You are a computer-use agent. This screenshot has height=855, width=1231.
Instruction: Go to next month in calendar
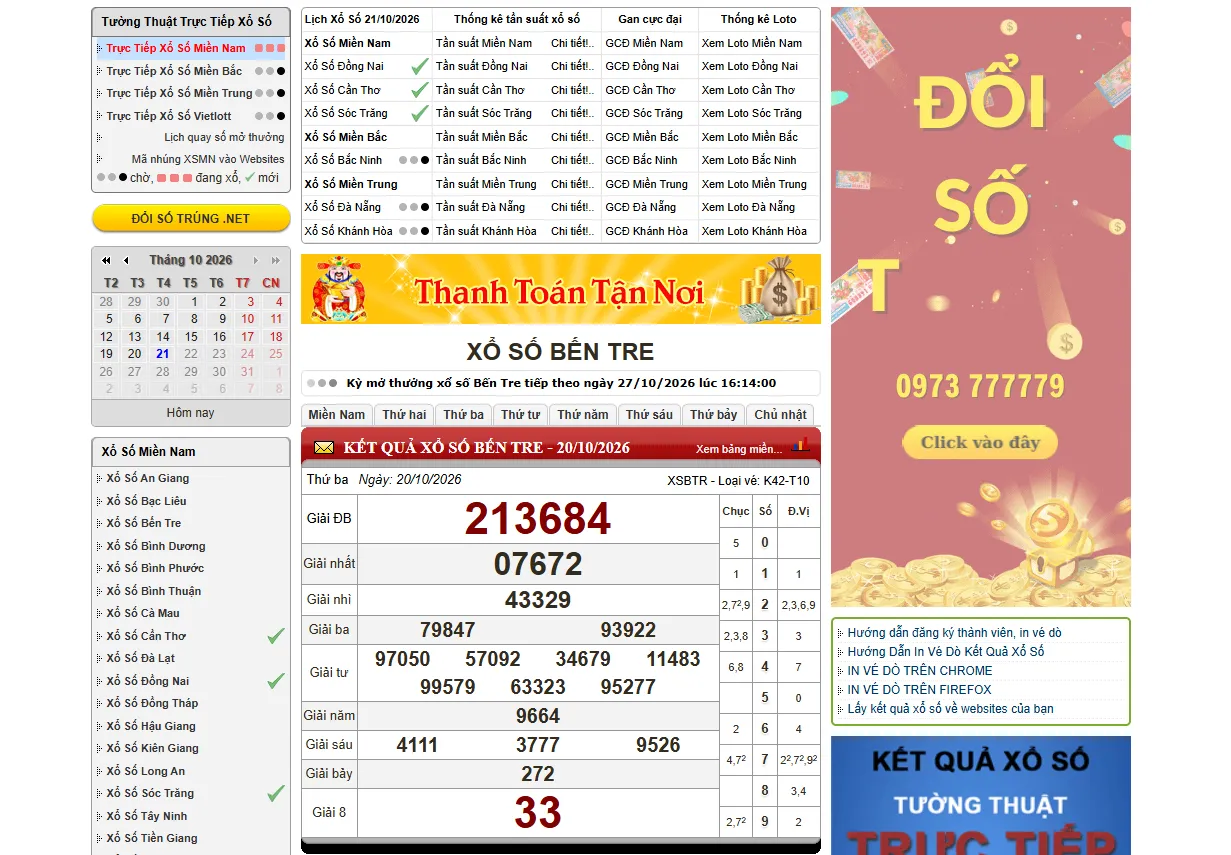click(x=256, y=260)
